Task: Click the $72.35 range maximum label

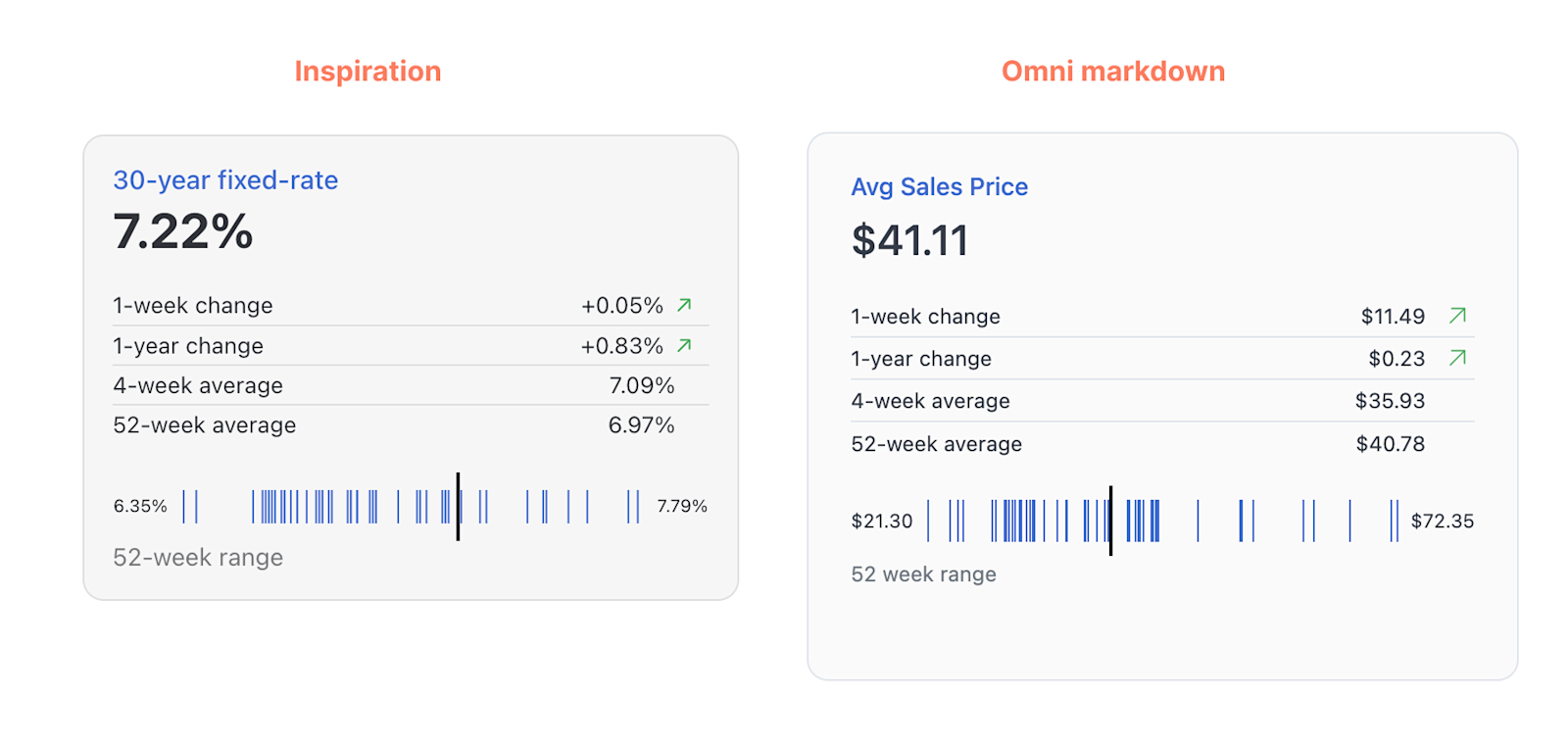Action: coord(1442,522)
